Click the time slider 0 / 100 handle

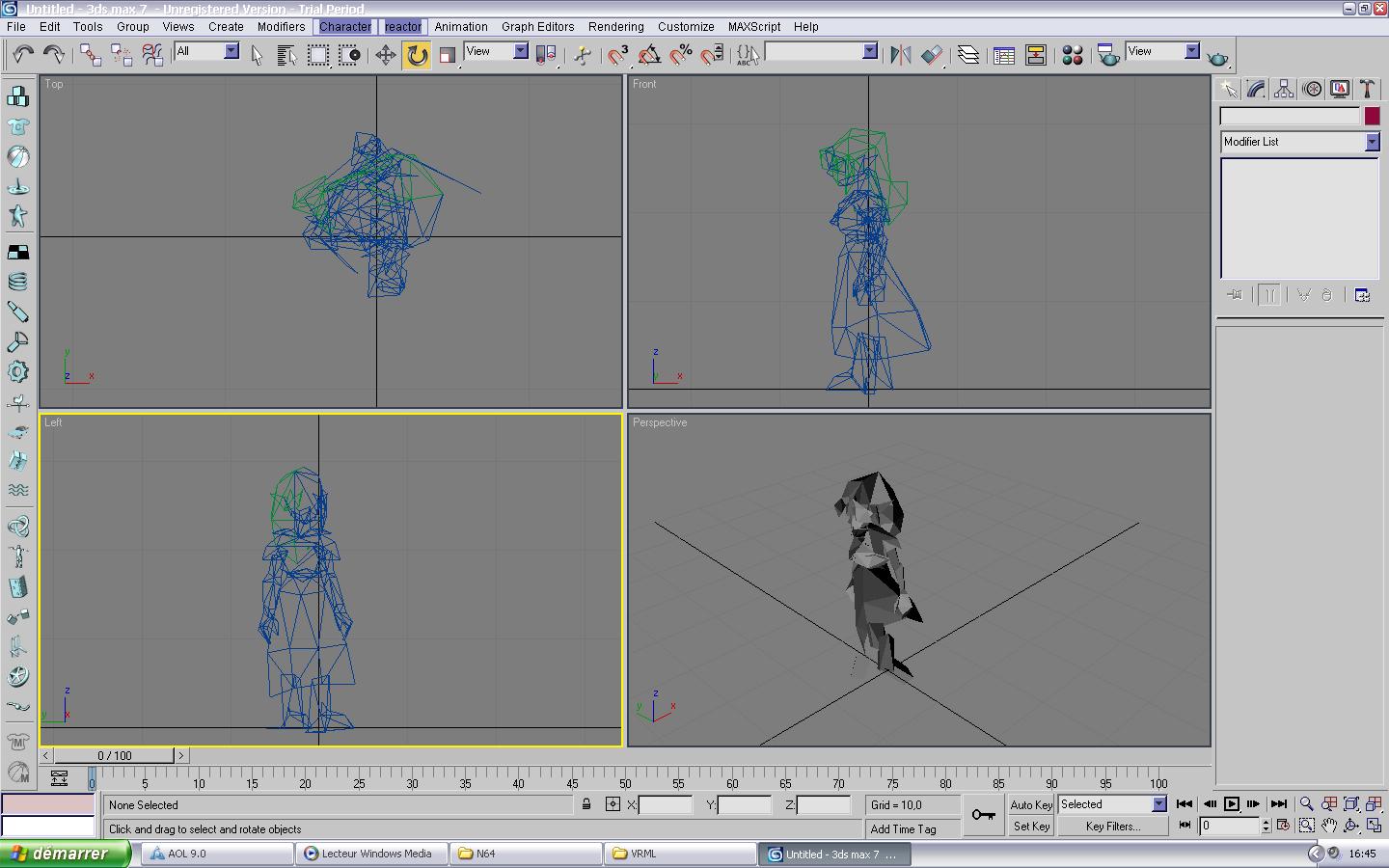[115, 755]
